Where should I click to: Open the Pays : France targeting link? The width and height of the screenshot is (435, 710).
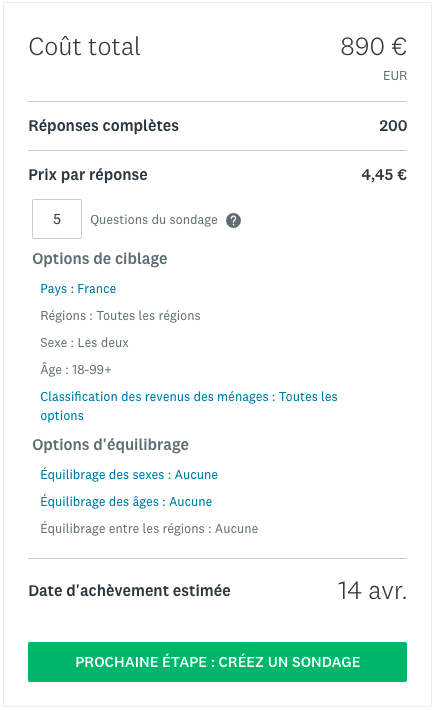point(78,289)
